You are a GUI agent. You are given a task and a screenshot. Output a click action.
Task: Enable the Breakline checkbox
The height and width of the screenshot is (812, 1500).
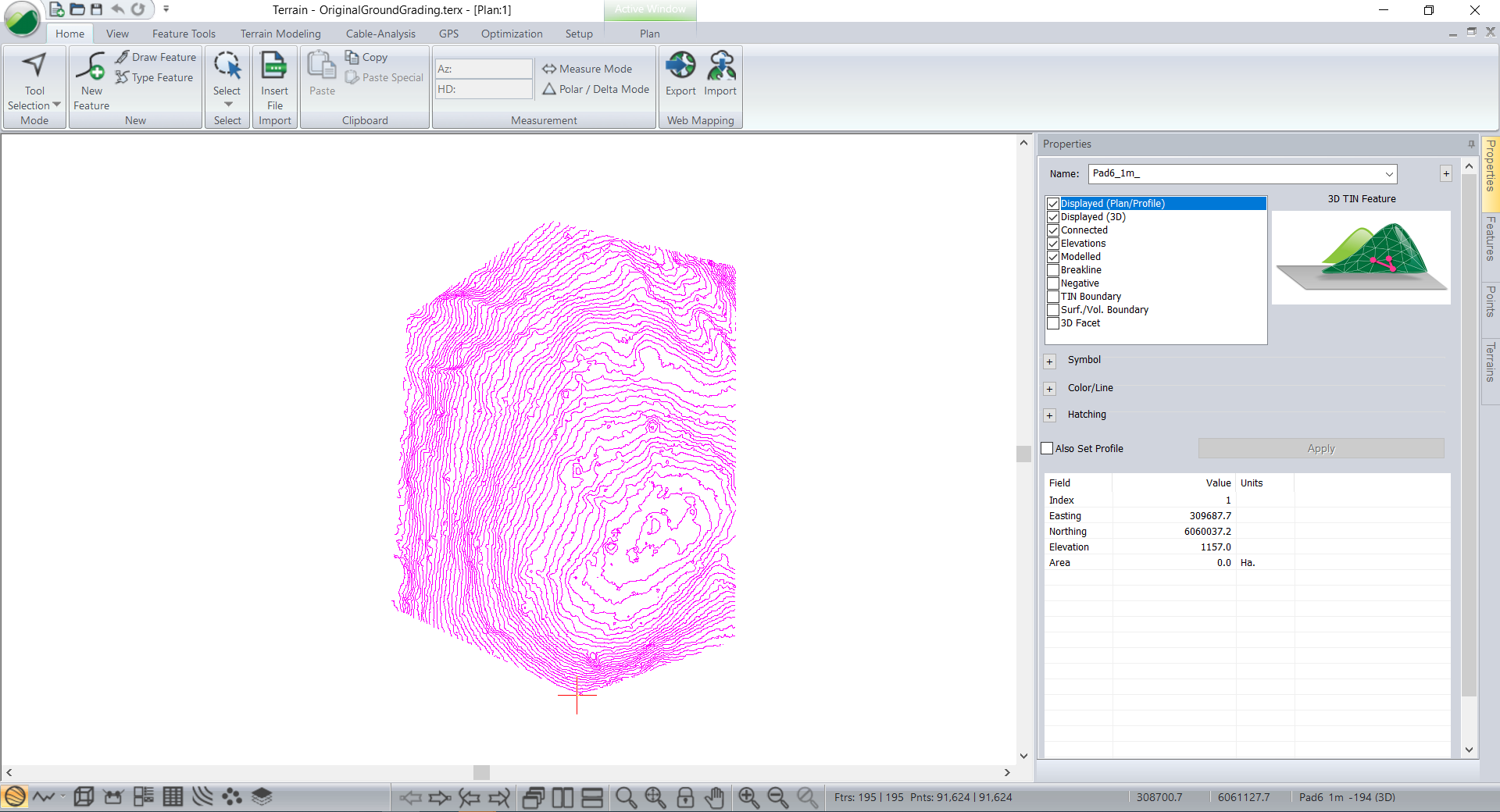click(x=1053, y=270)
